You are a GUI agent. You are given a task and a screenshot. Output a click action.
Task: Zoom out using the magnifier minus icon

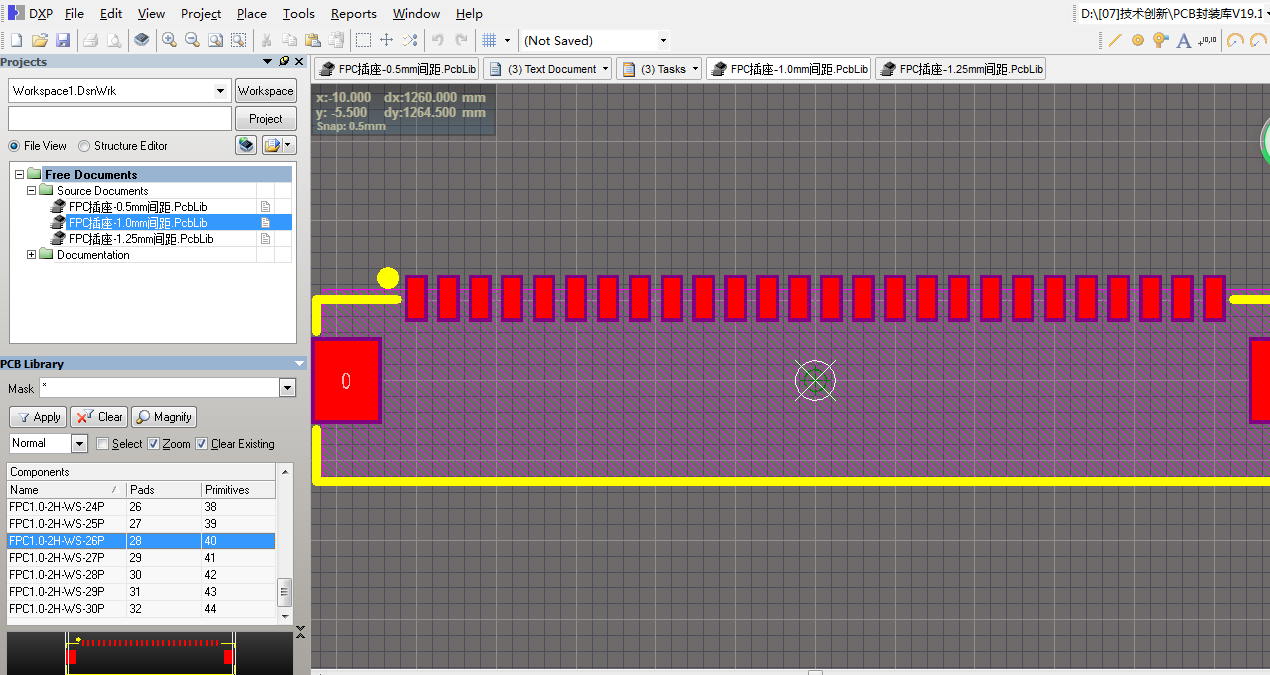(x=192, y=40)
